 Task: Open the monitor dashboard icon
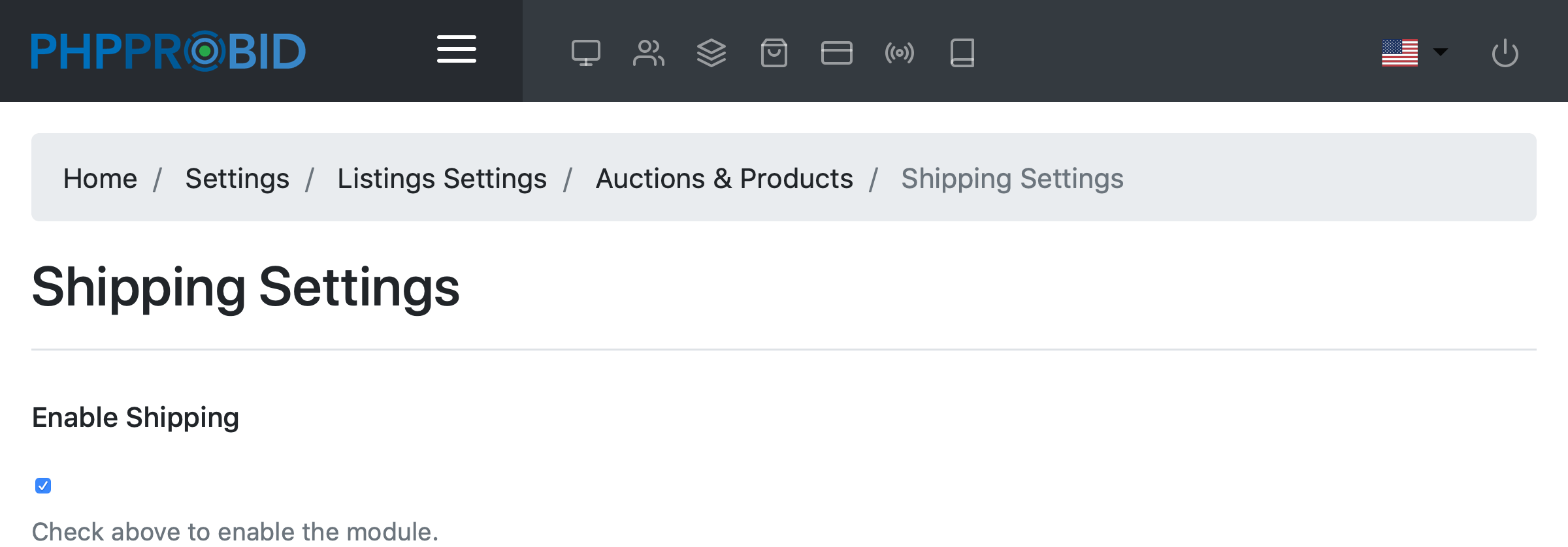tap(585, 53)
